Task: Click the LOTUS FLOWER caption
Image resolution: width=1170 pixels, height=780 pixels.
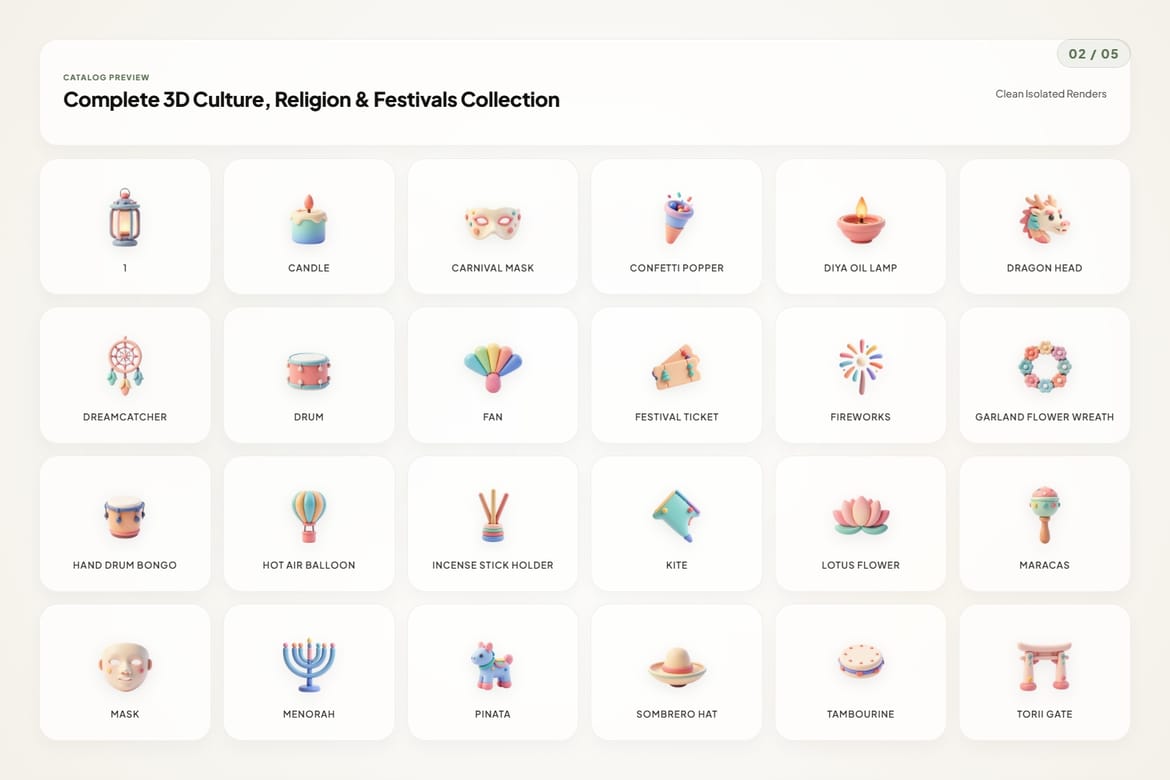Action: point(860,565)
